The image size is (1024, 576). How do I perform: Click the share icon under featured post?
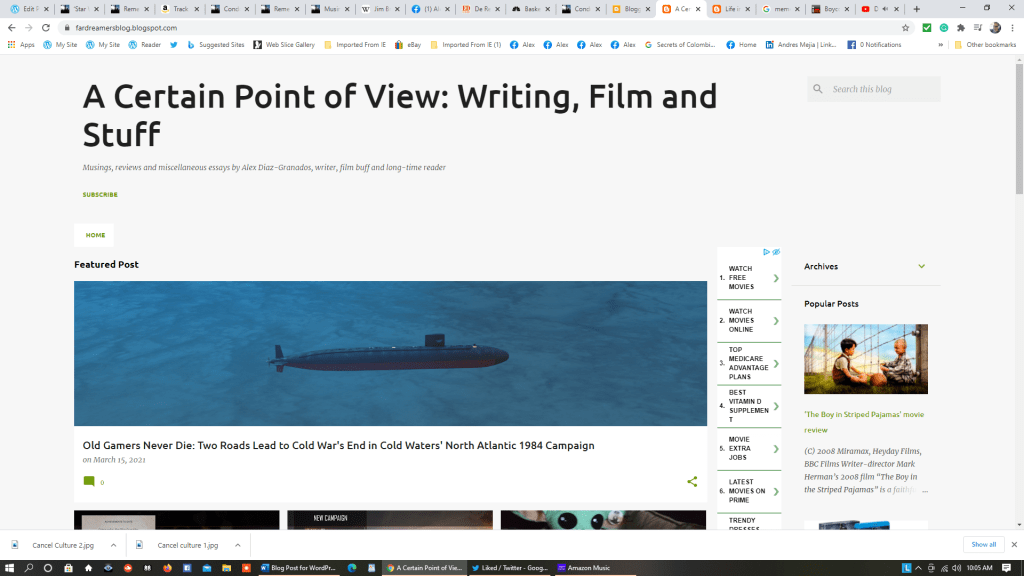[692, 482]
